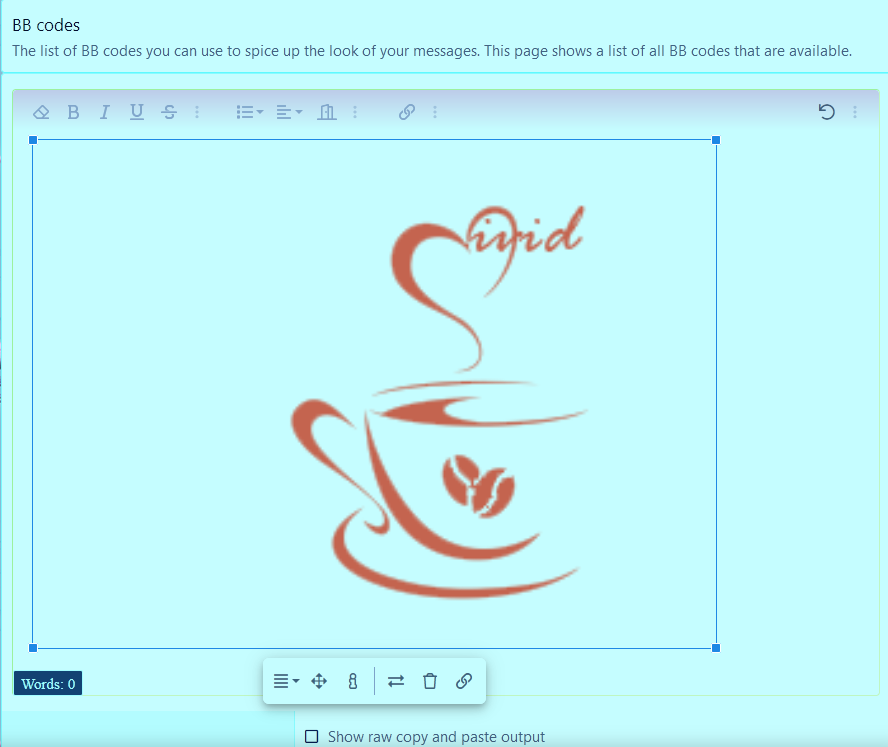The width and height of the screenshot is (888, 747).
Task: Toggle strikethrough formatting
Action: (169, 112)
